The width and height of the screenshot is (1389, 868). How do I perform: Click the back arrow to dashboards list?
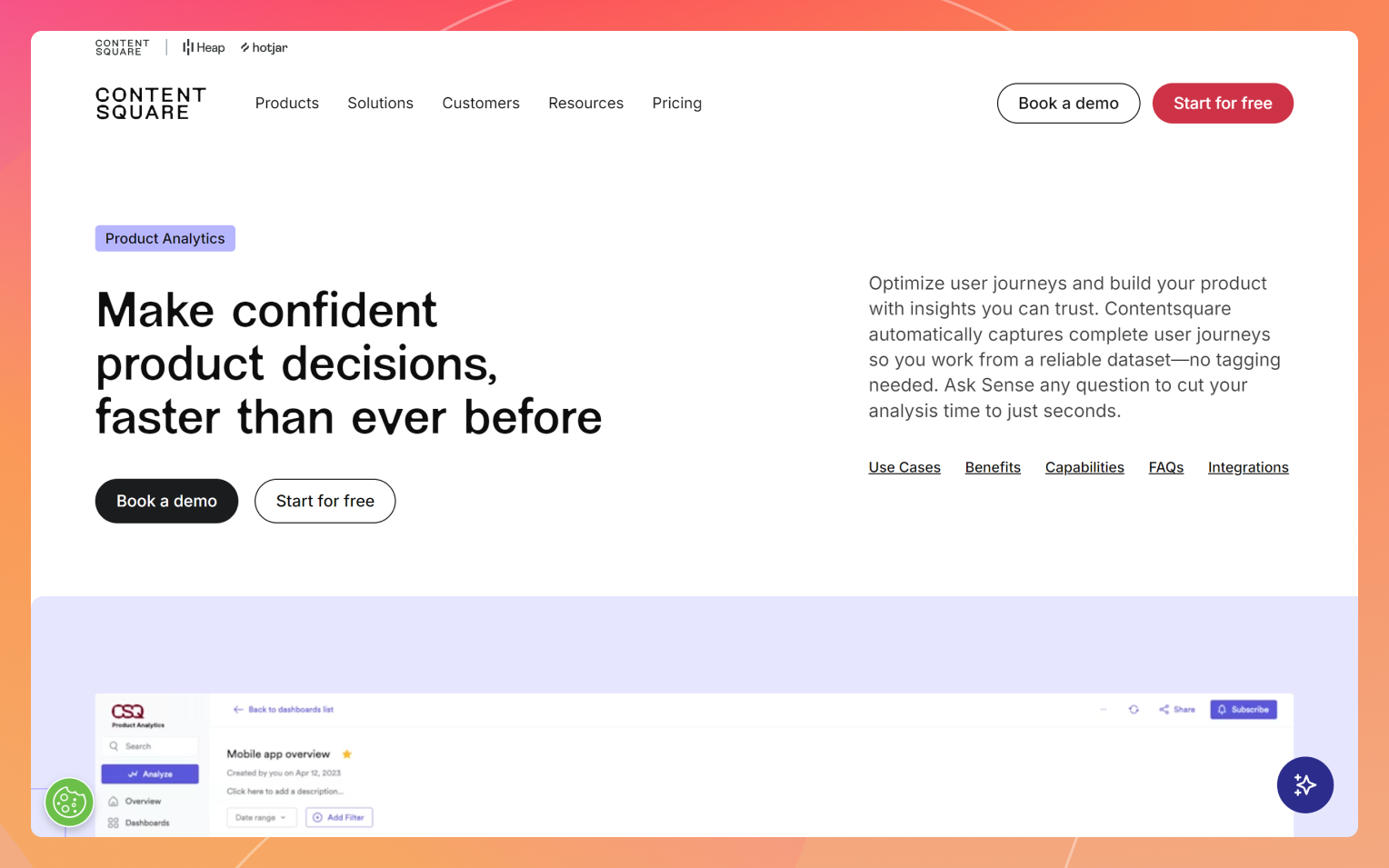point(238,709)
